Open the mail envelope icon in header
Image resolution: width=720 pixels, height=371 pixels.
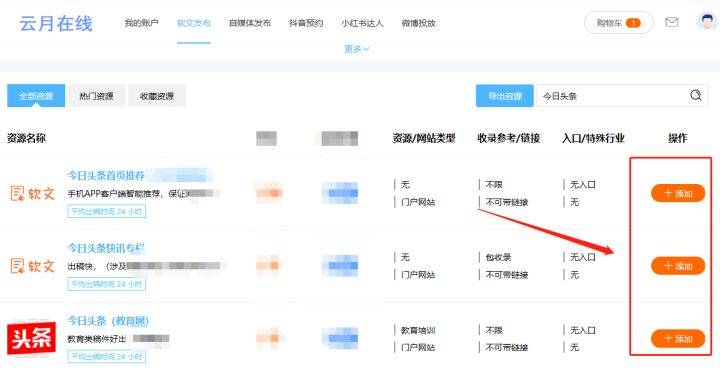click(x=672, y=22)
